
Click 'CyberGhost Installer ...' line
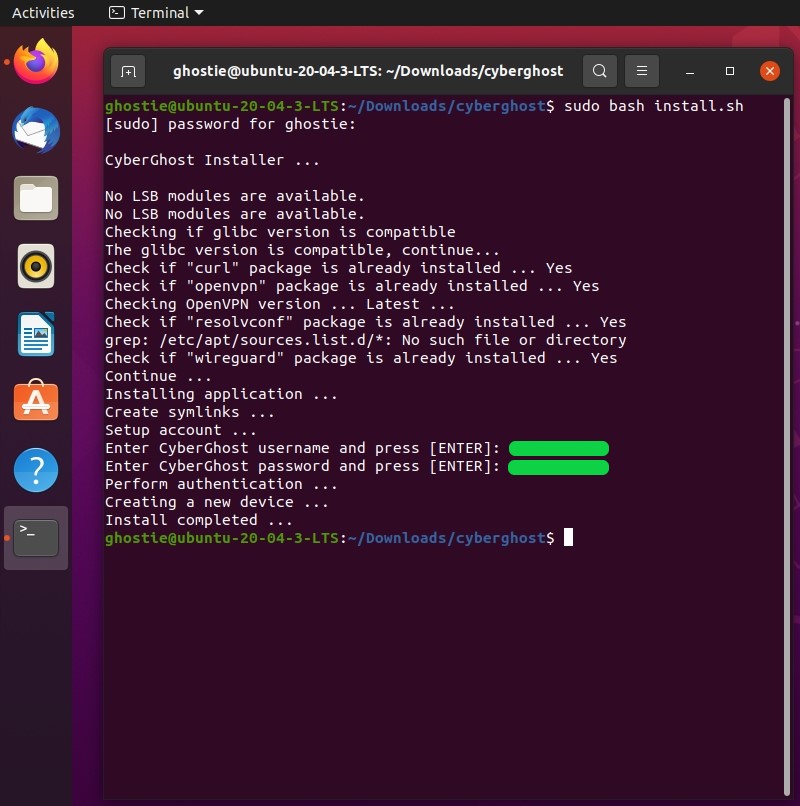212,160
